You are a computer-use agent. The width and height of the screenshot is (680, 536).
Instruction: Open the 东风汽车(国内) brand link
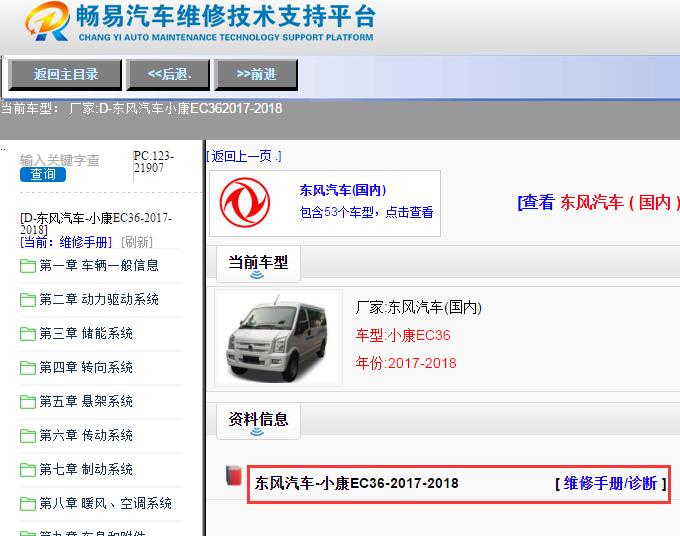[x=343, y=190]
